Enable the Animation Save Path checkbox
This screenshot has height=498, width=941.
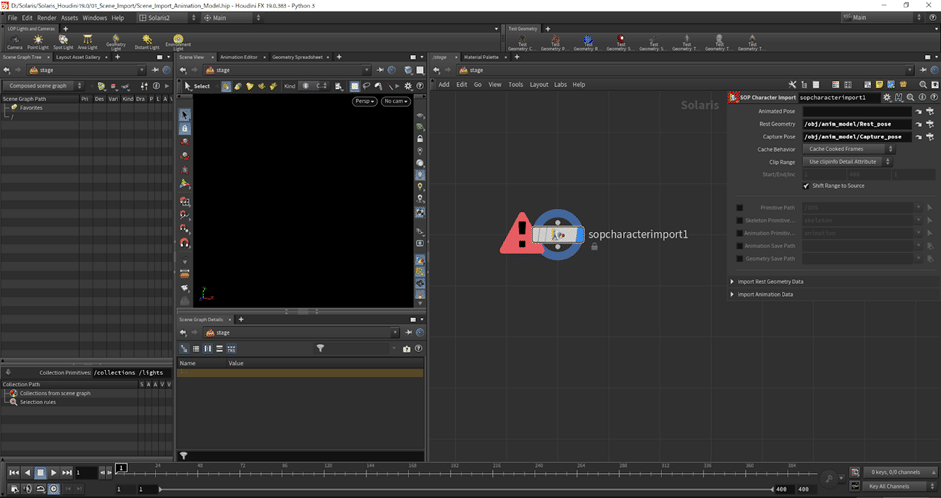point(739,246)
